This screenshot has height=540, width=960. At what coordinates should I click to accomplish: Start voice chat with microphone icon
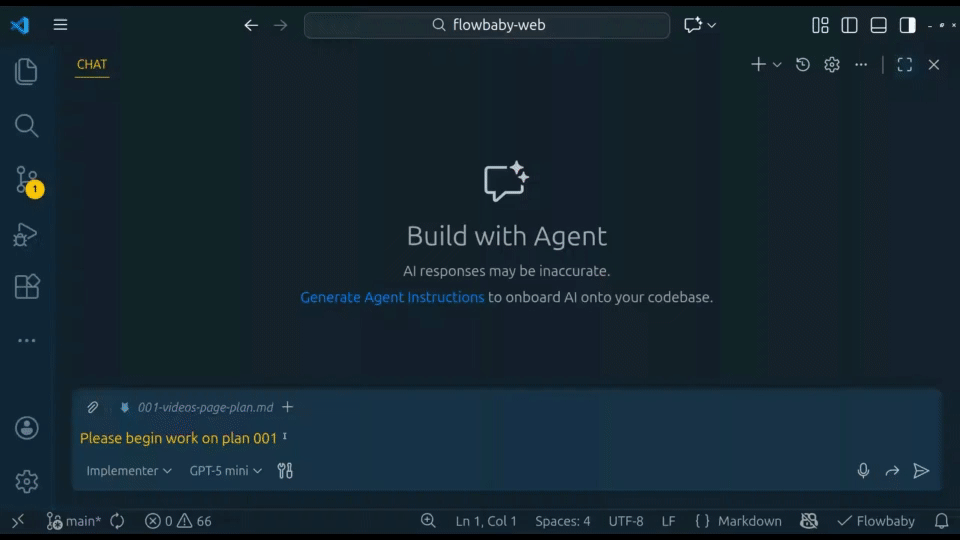(863, 470)
